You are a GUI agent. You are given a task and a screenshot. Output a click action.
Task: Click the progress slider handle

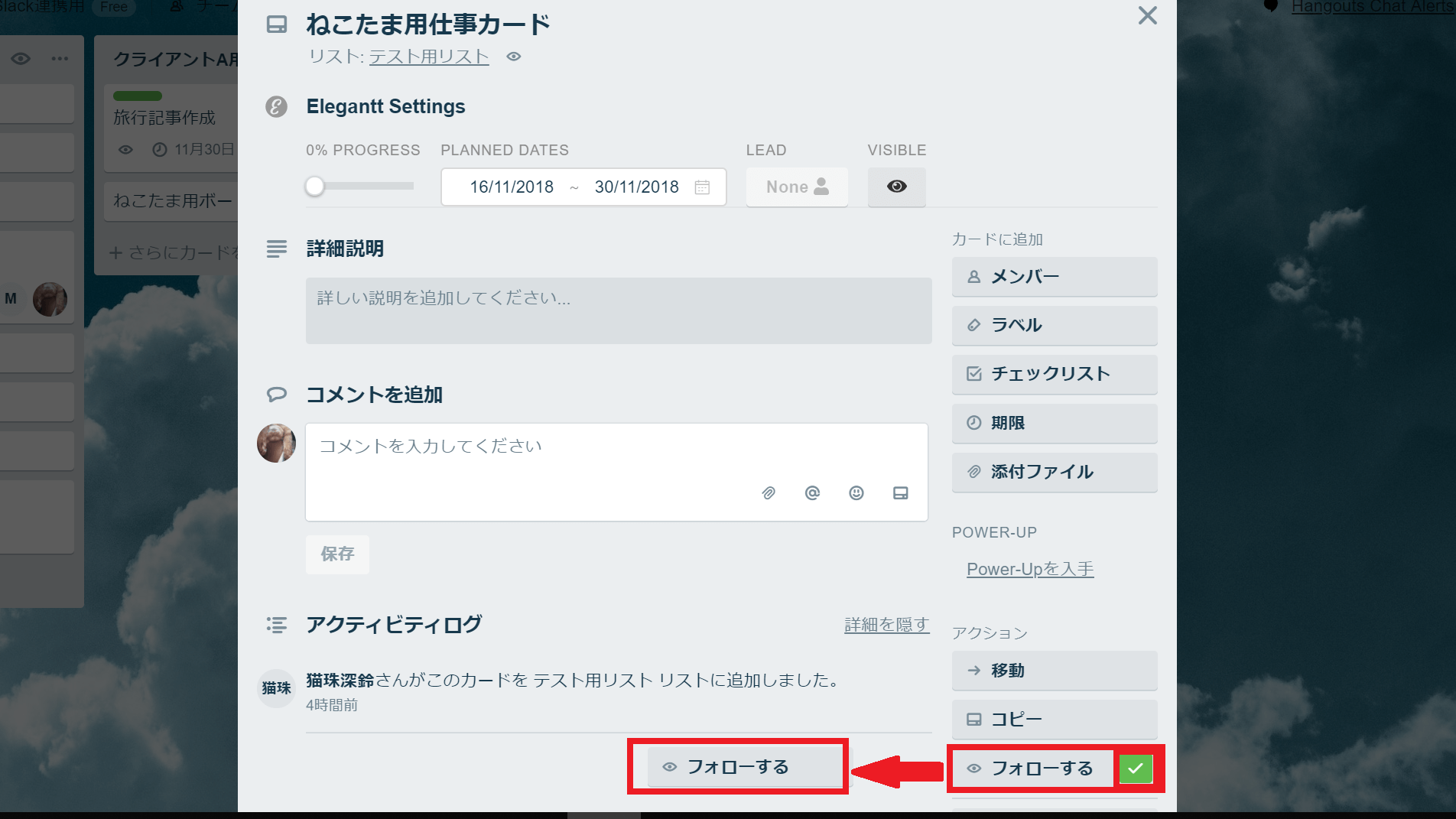point(314,187)
